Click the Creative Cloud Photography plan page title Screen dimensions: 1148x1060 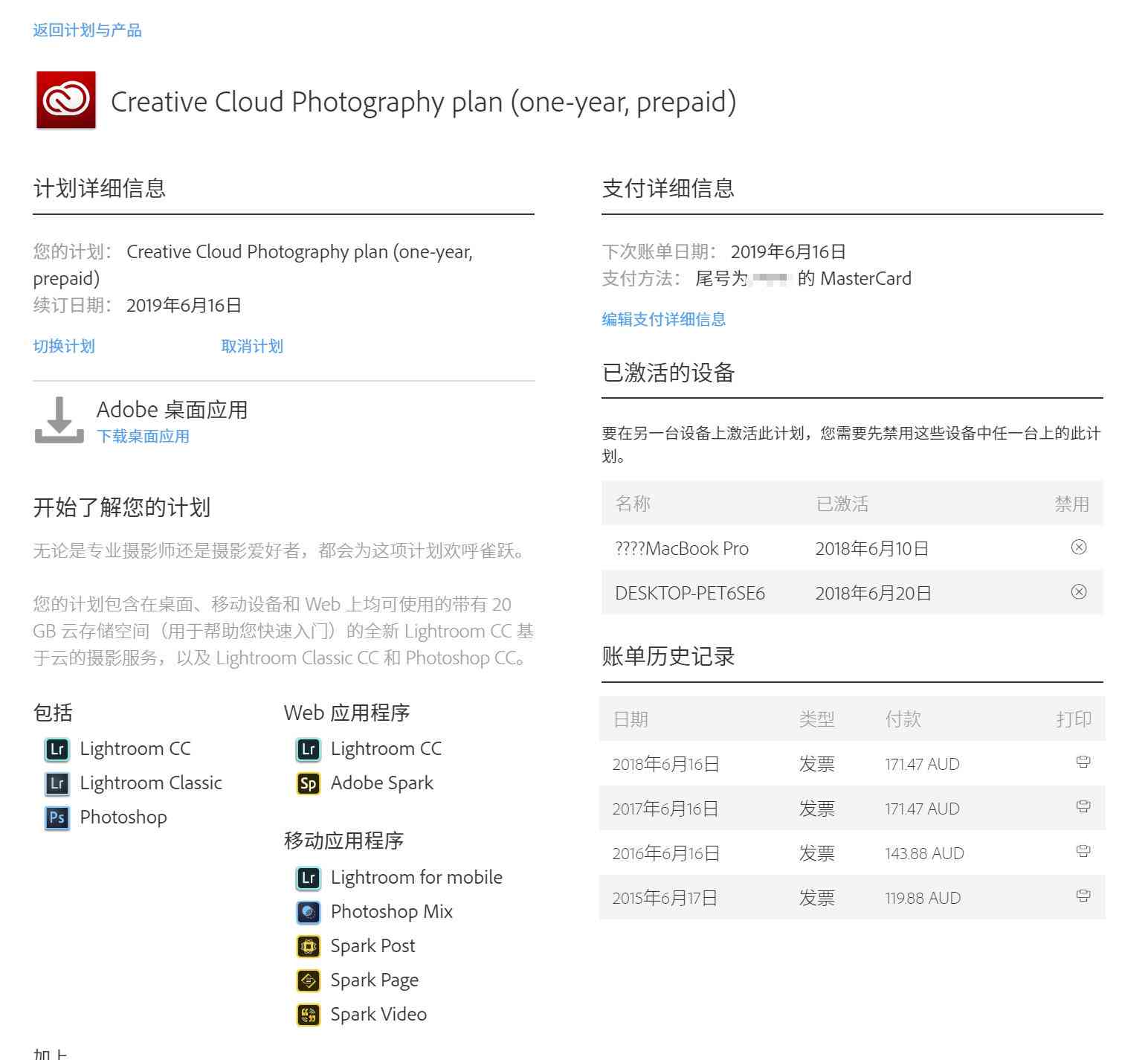pos(423,102)
